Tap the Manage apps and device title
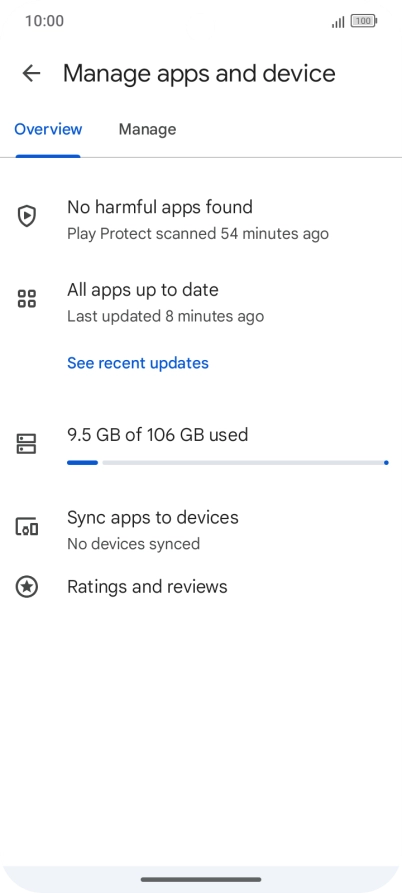 pos(199,73)
